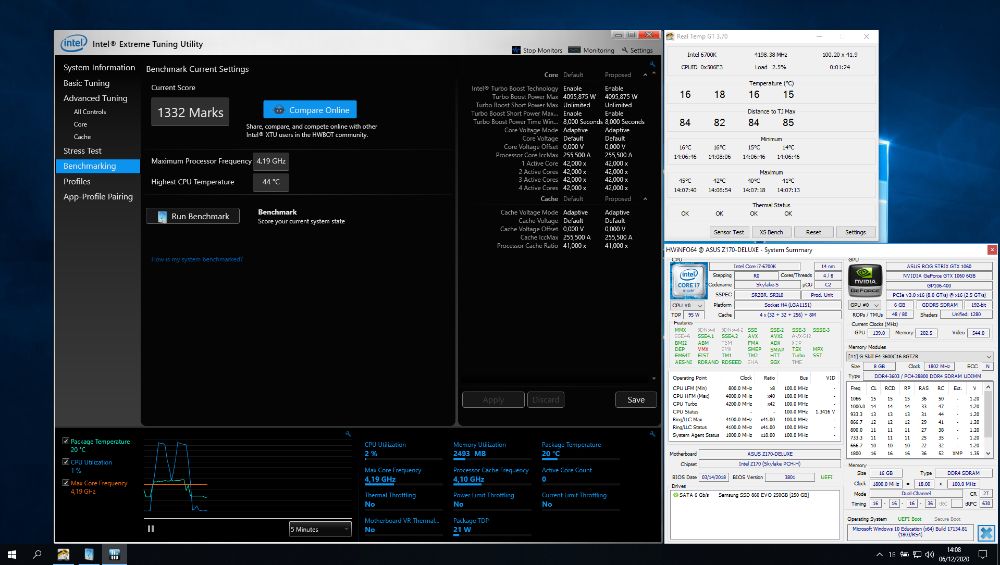
Task: Close the HWiNFO64 System Summary window
Action: (992, 249)
